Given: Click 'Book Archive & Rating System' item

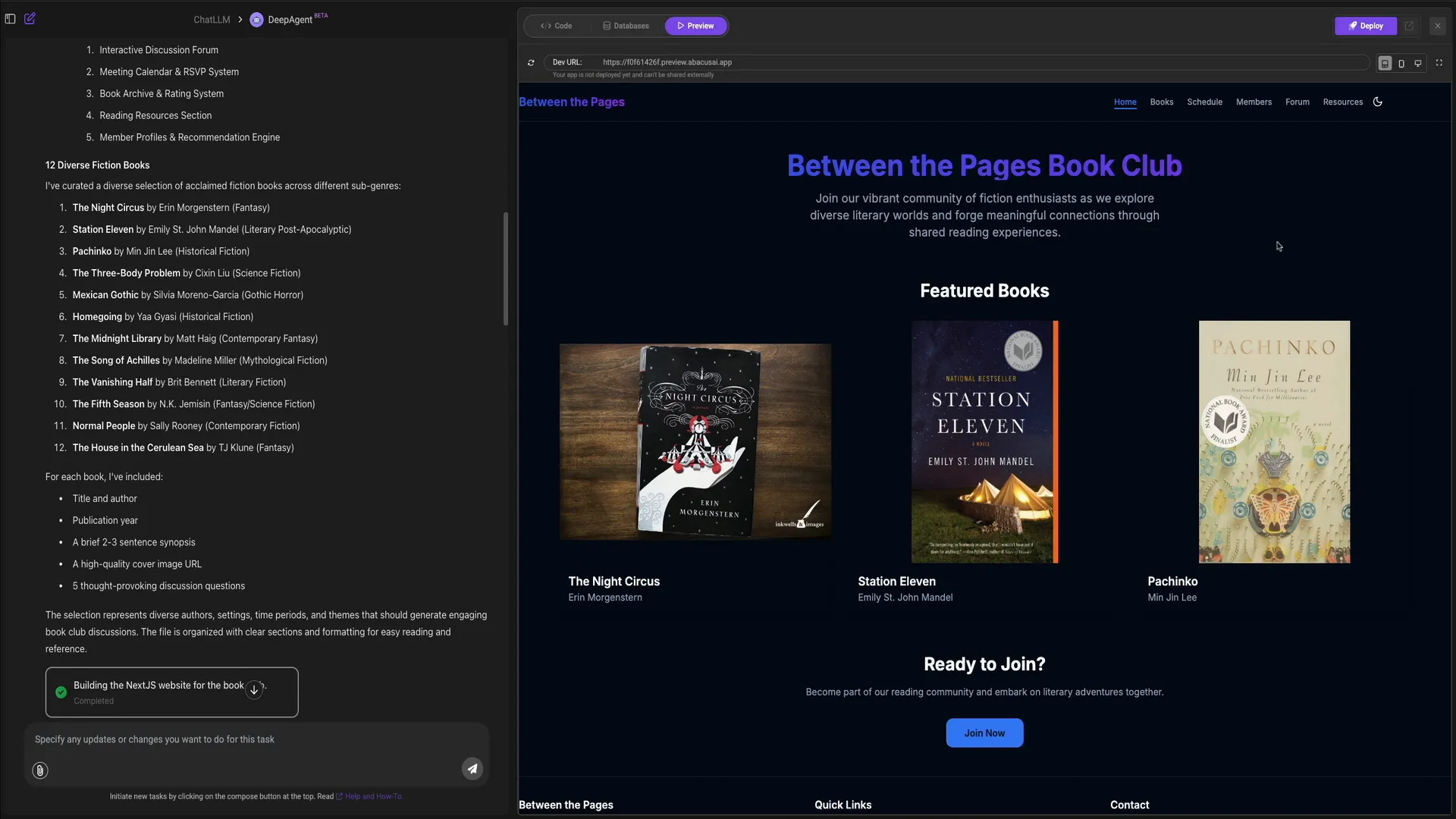Looking at the screenshot, I should coord(162,94).
